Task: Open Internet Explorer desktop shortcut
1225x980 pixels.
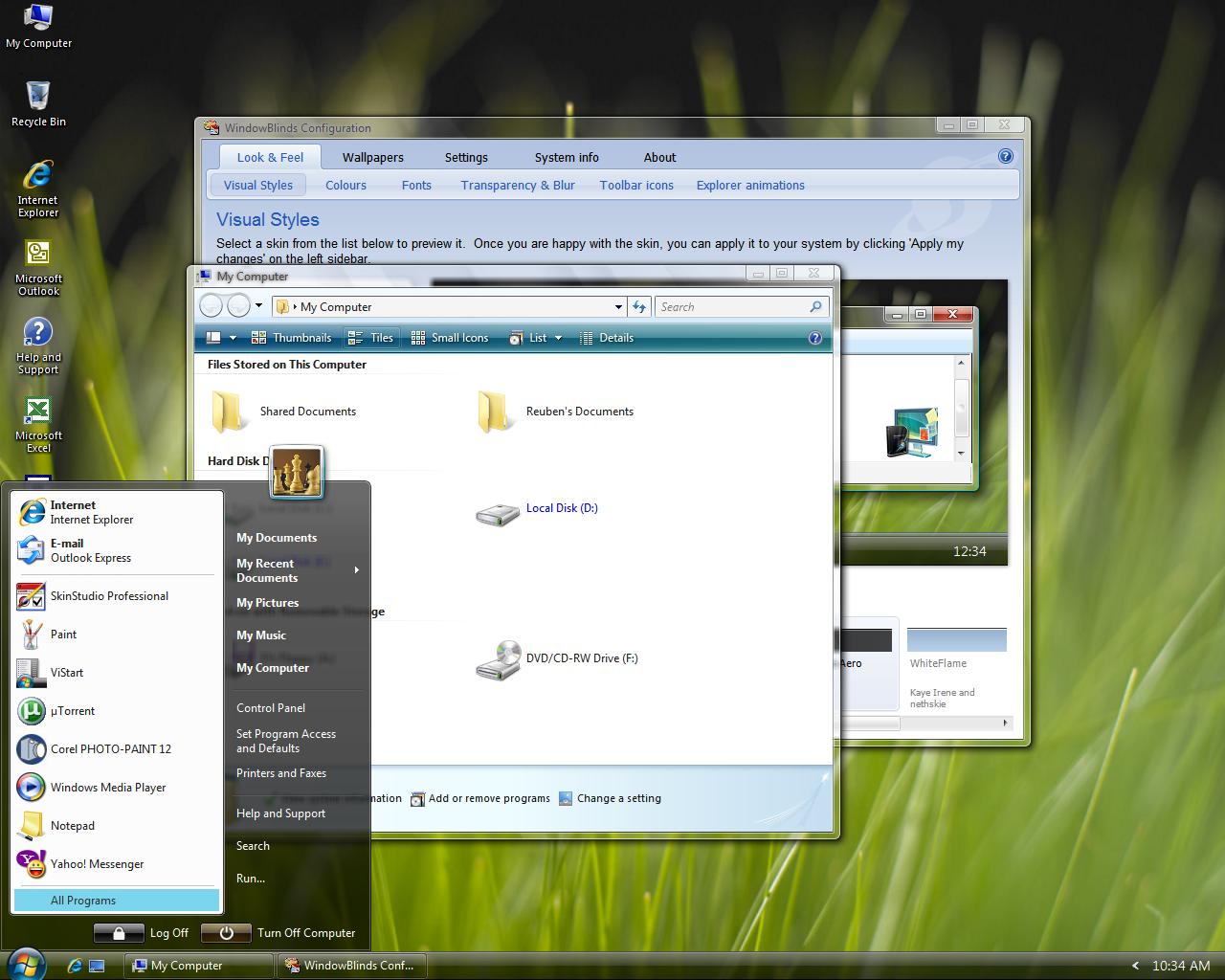Action: pos(38,189)
